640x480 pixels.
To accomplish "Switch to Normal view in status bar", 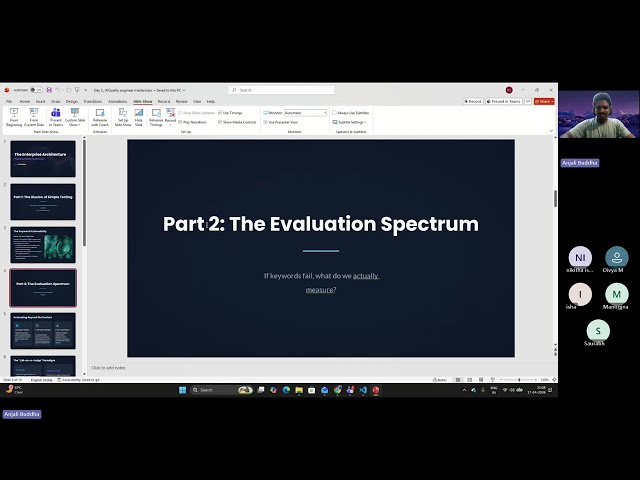I will point(458,380).
